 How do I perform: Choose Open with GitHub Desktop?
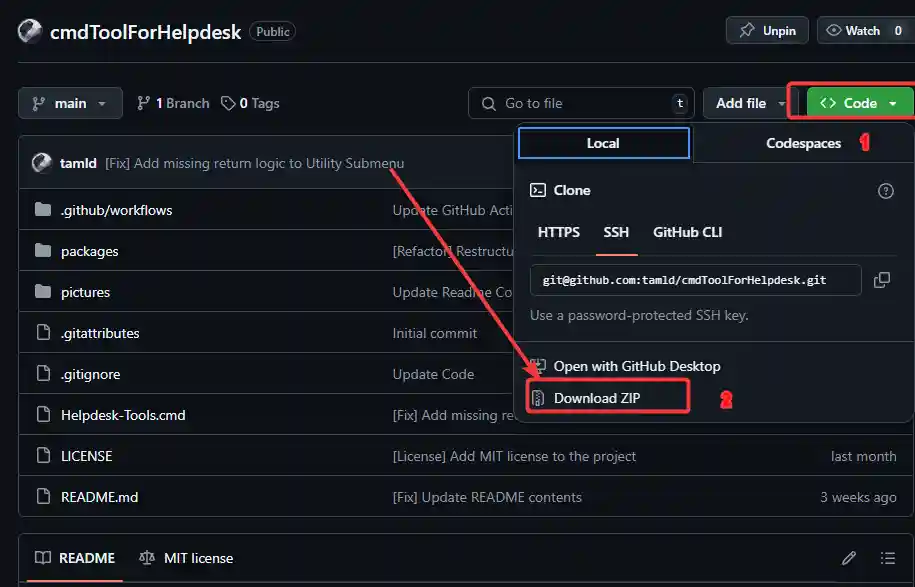pyautogui.click(x=636, y=366)
